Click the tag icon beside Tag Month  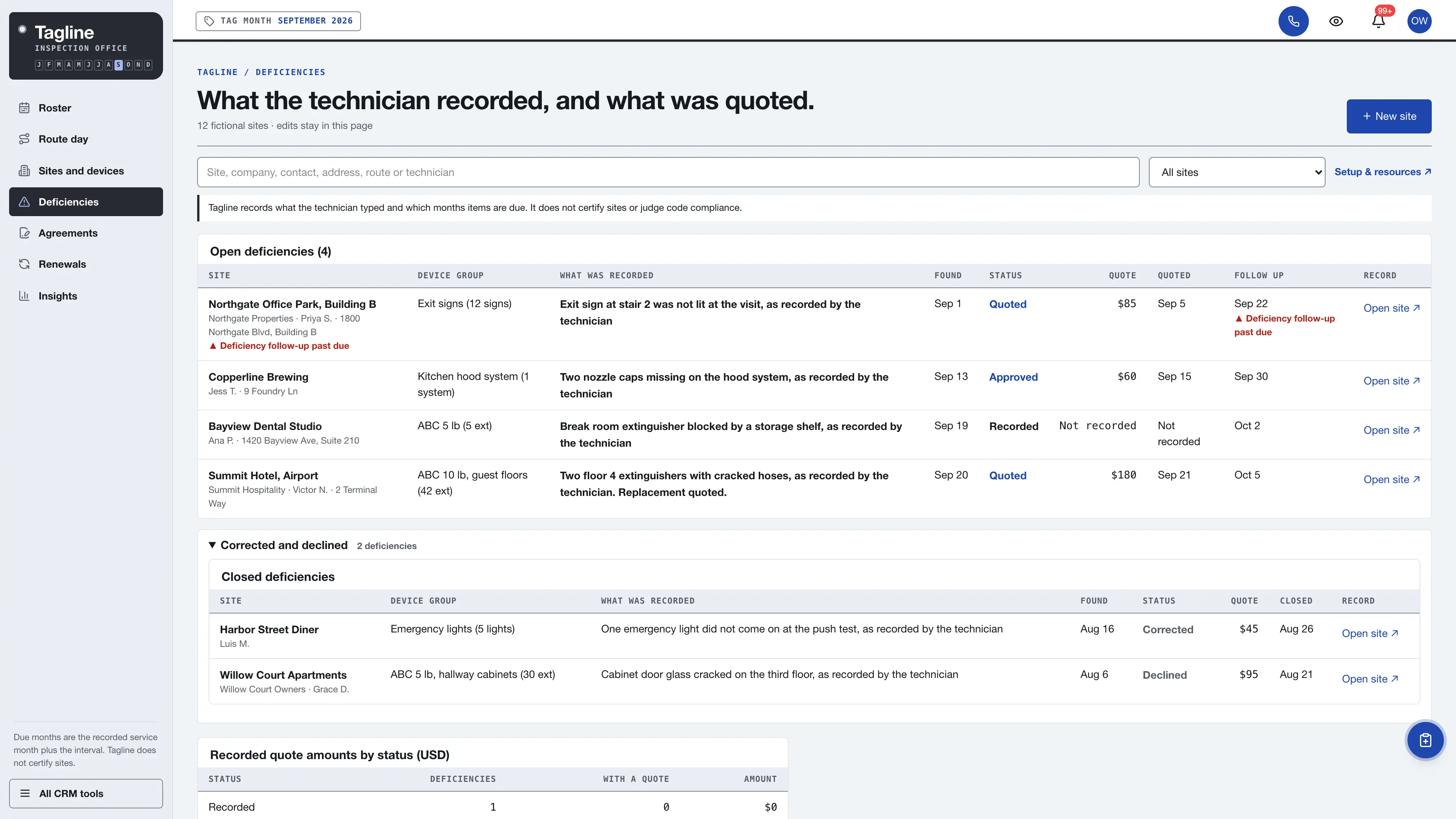coord(209,21)
